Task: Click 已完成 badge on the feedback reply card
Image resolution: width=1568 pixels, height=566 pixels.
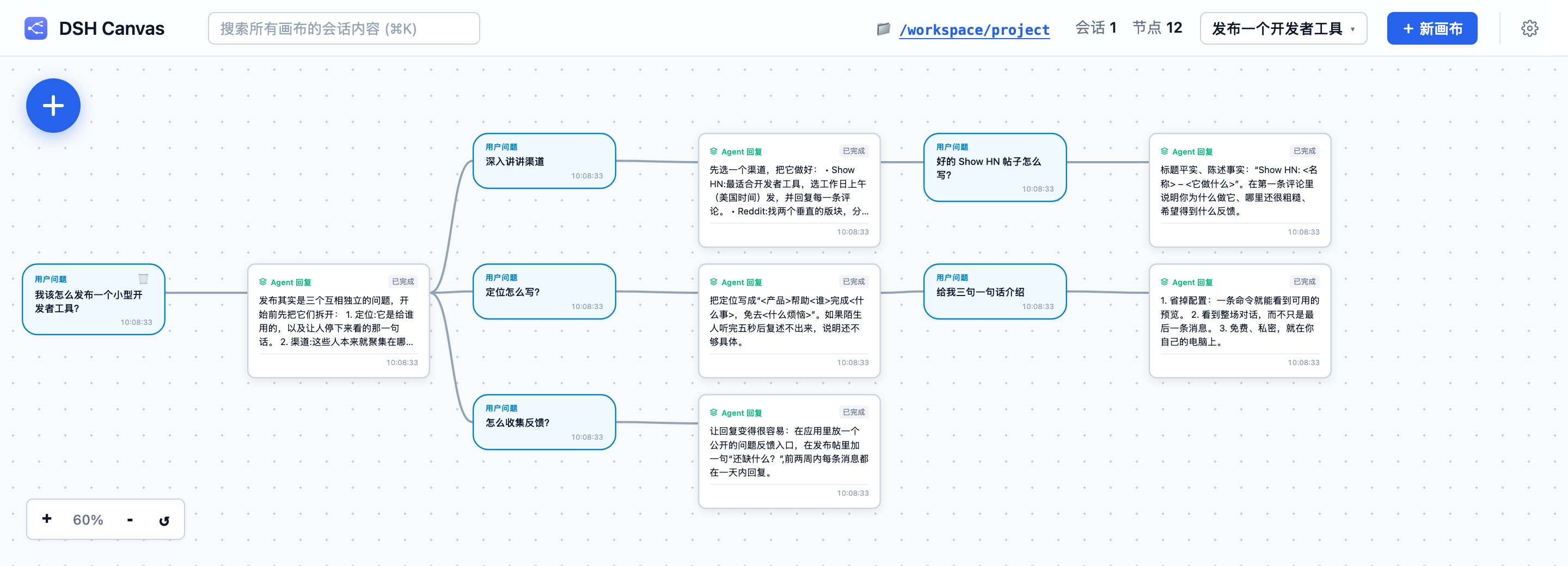Action: (853, 412)
